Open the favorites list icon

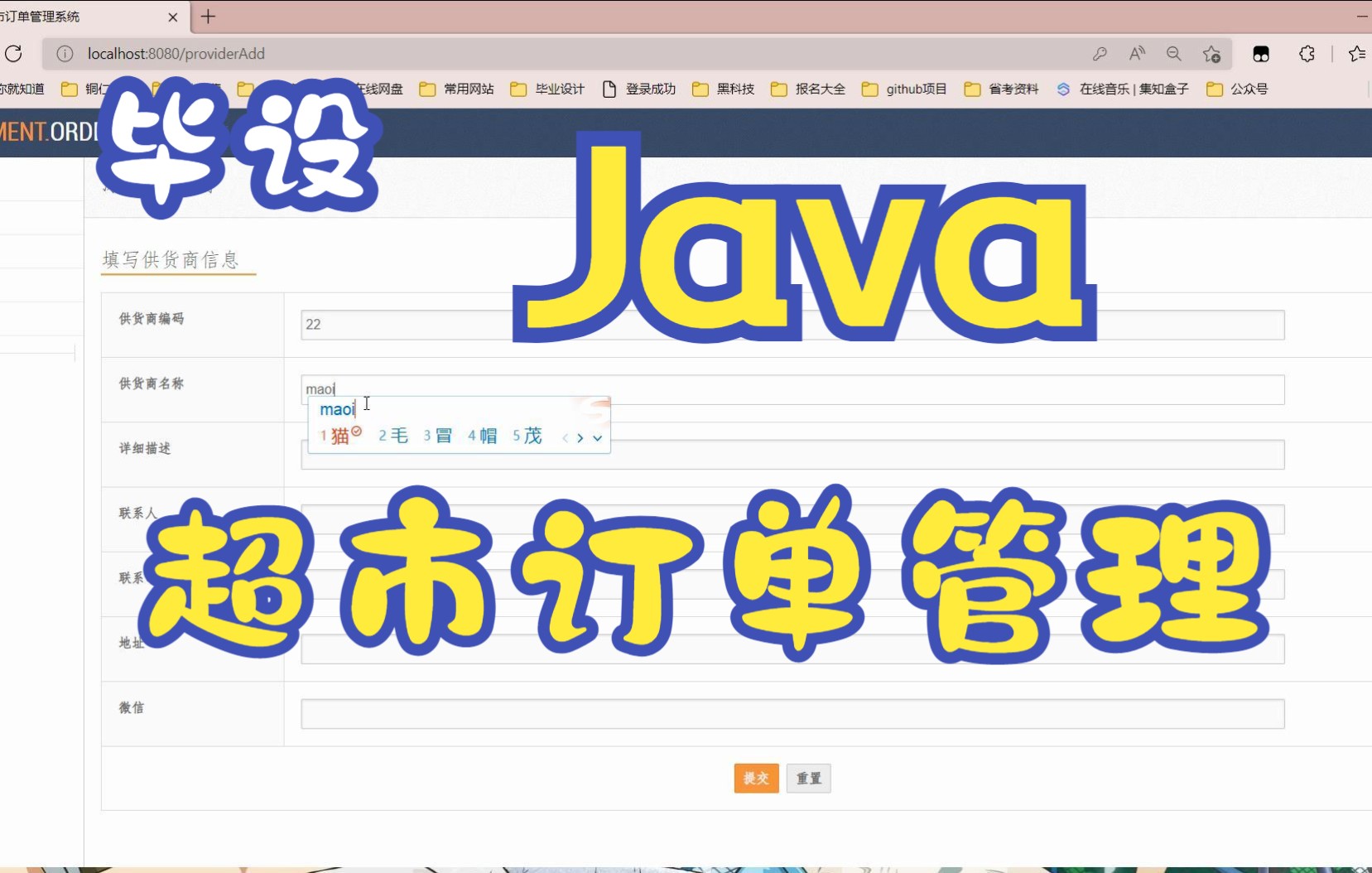point(1356,54)
